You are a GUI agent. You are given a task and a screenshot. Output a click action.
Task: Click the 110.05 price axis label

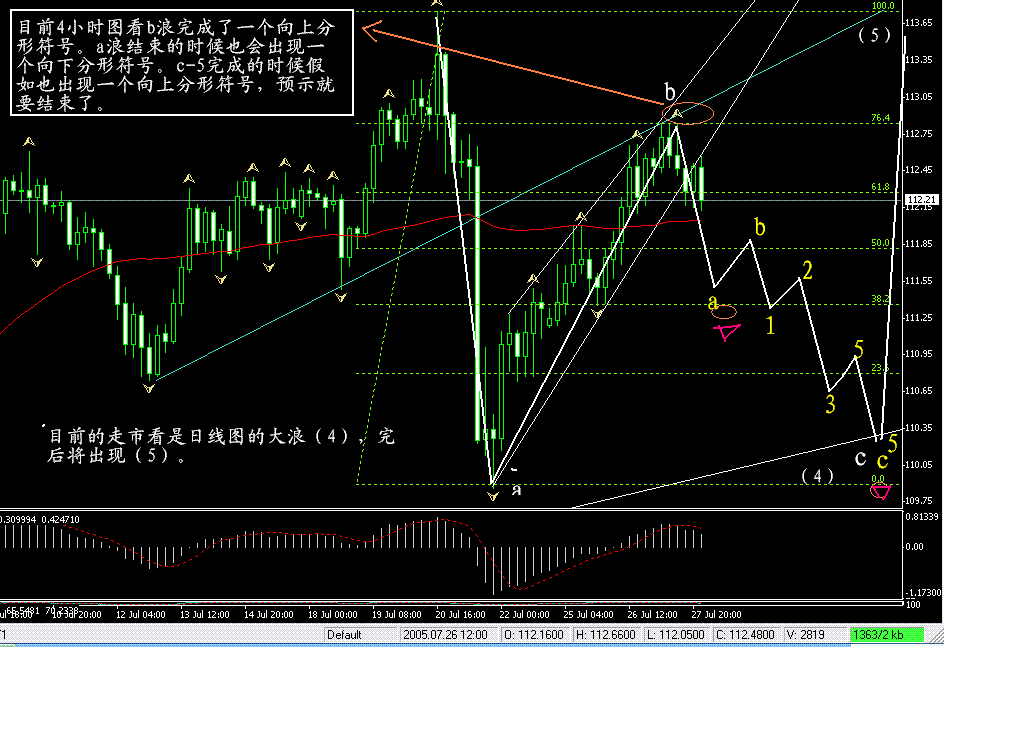pyautogui.click(x=918, y=464)
